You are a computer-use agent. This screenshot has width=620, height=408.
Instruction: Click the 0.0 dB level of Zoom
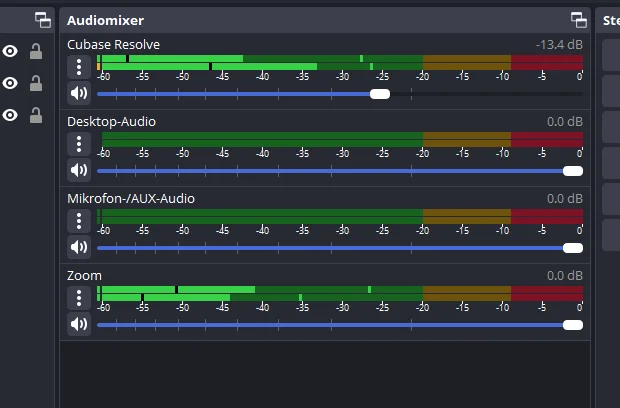coord(565,276)
